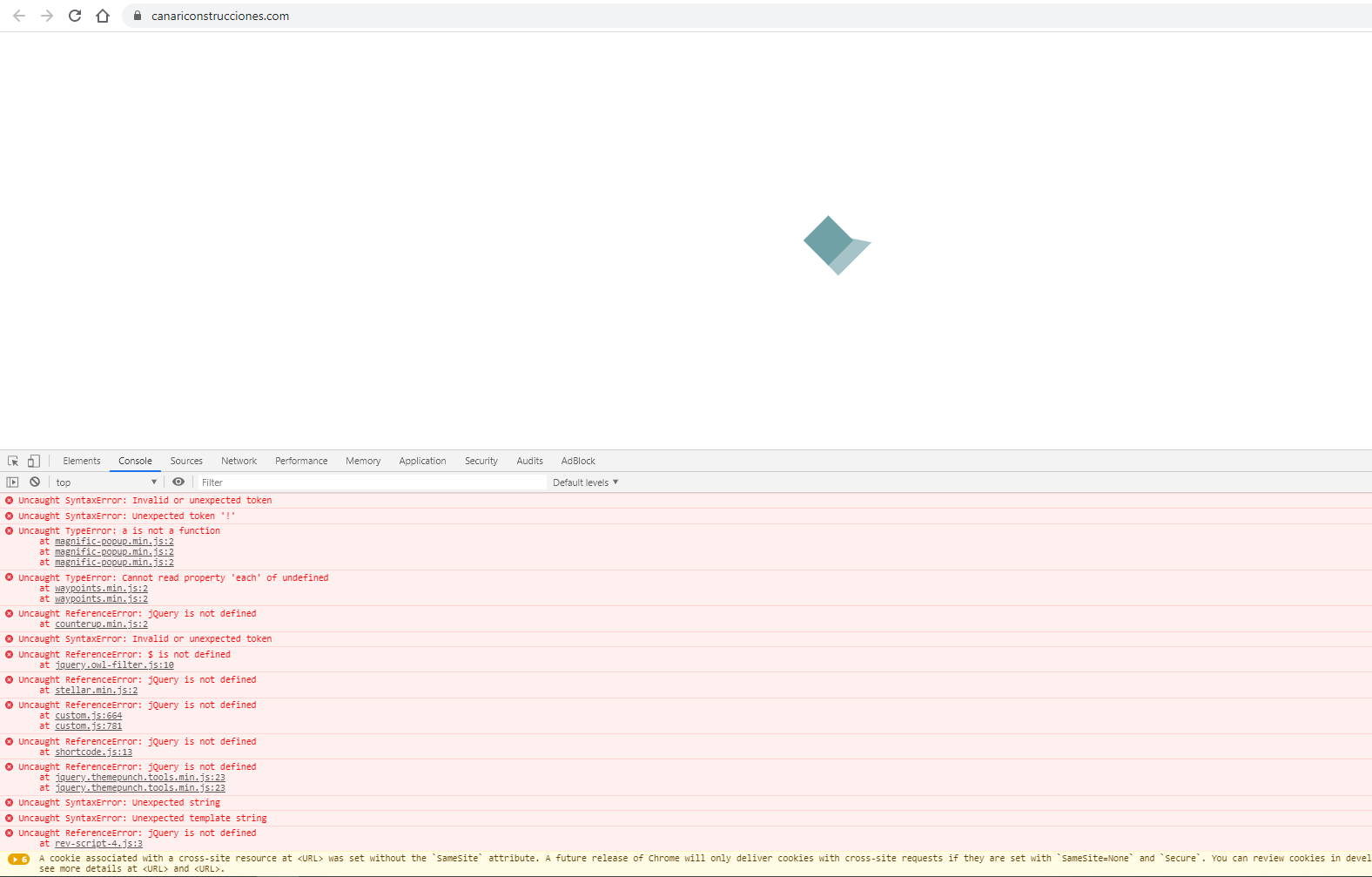Clear the console with the ban icon
This screenshot has height=877, width=1372.
(x=35, y=482)
